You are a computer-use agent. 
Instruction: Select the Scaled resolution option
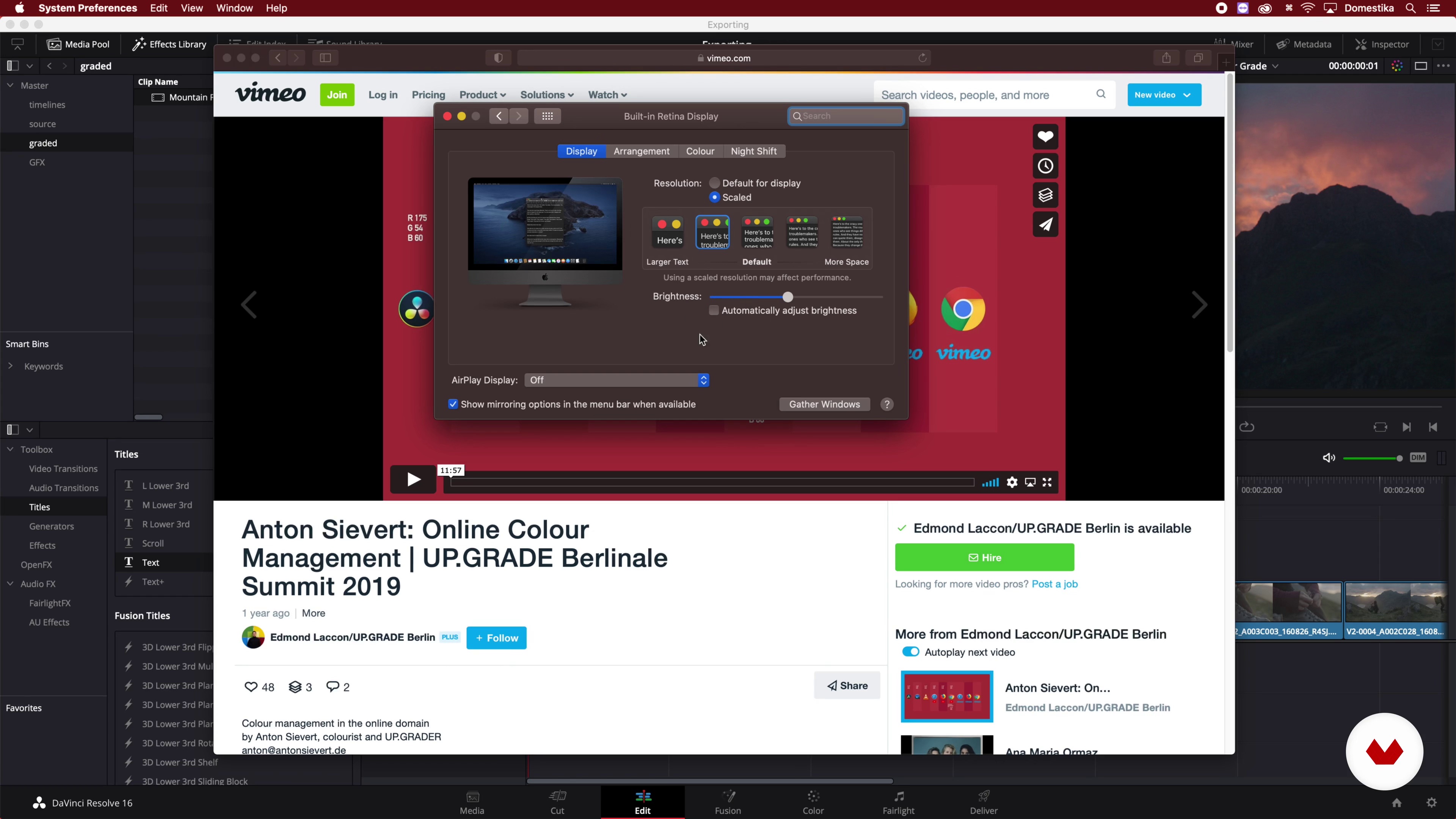[714, 197]
